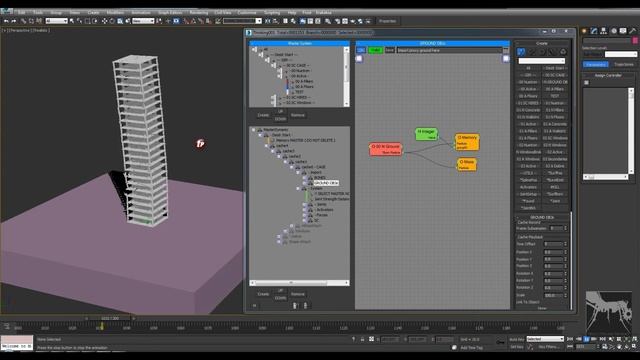The image size is (640, 360).
Task: Open the Edit menu
Action: tap(22, 12)
